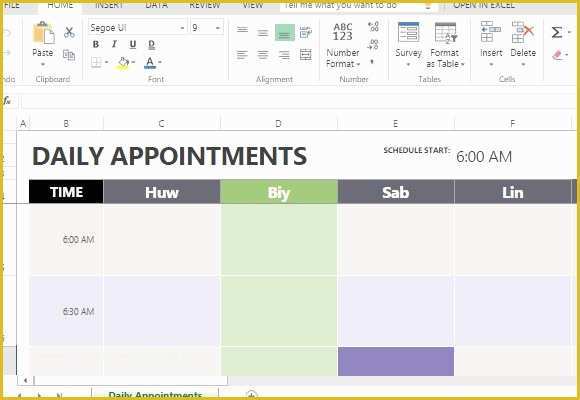Click the horizontal scrollbar left arrow

pos(26,380)
